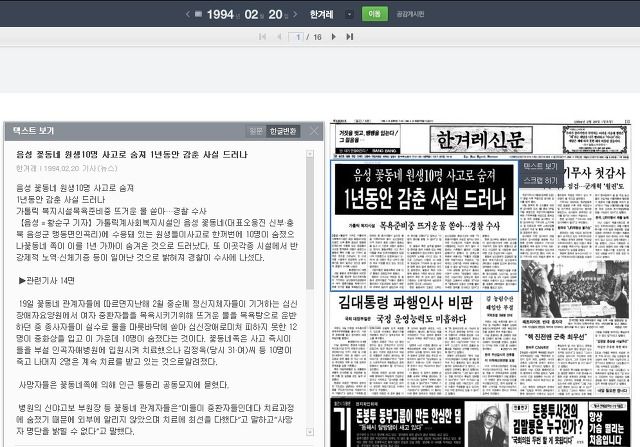Close the 텍스트 보기 panel
This screenshot has width=640, height=447.
click(313, 131)
